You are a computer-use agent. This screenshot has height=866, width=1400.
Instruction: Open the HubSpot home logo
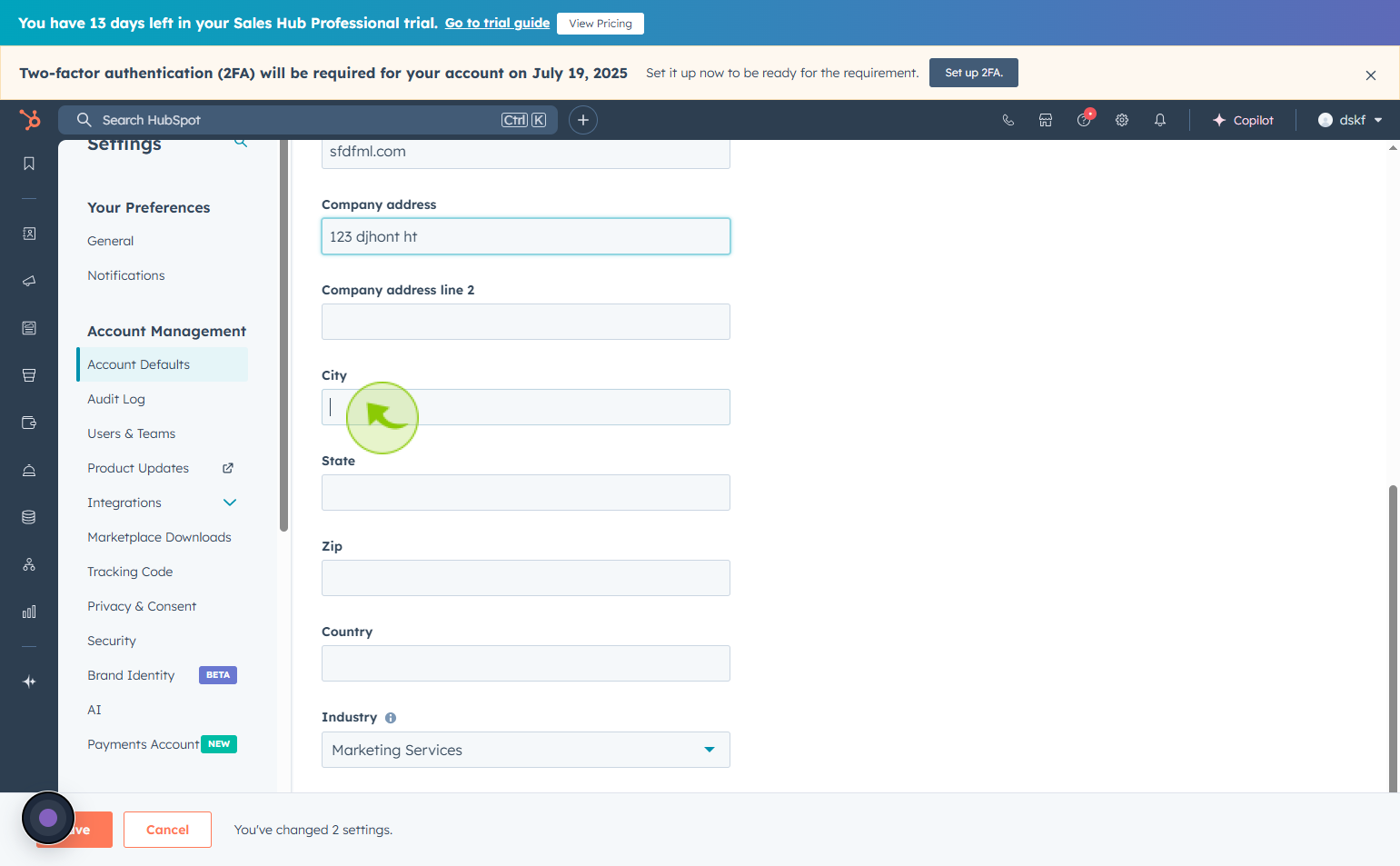tap(30, 119)
